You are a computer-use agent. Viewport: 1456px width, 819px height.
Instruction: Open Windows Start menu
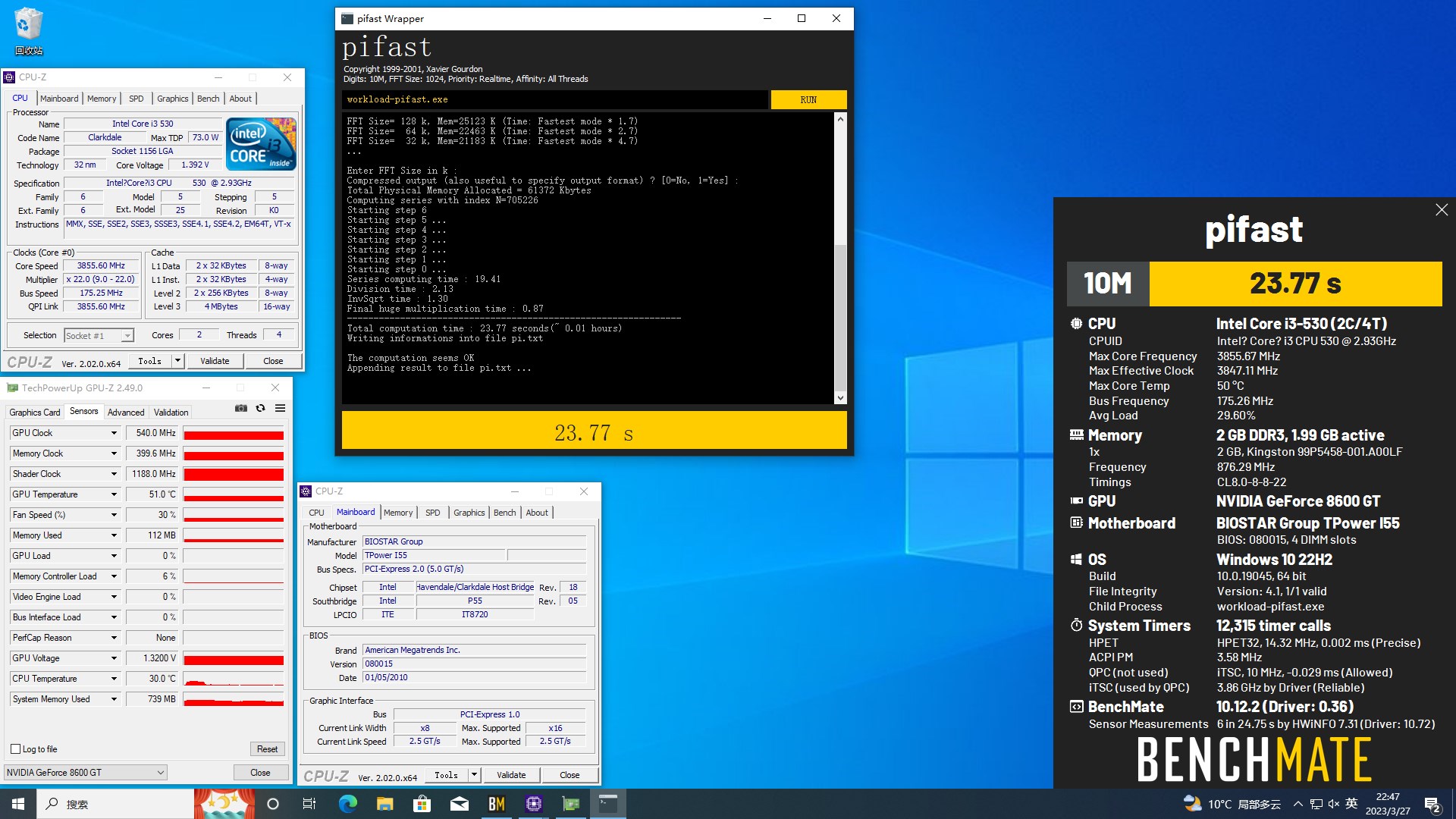click(18, 804)
